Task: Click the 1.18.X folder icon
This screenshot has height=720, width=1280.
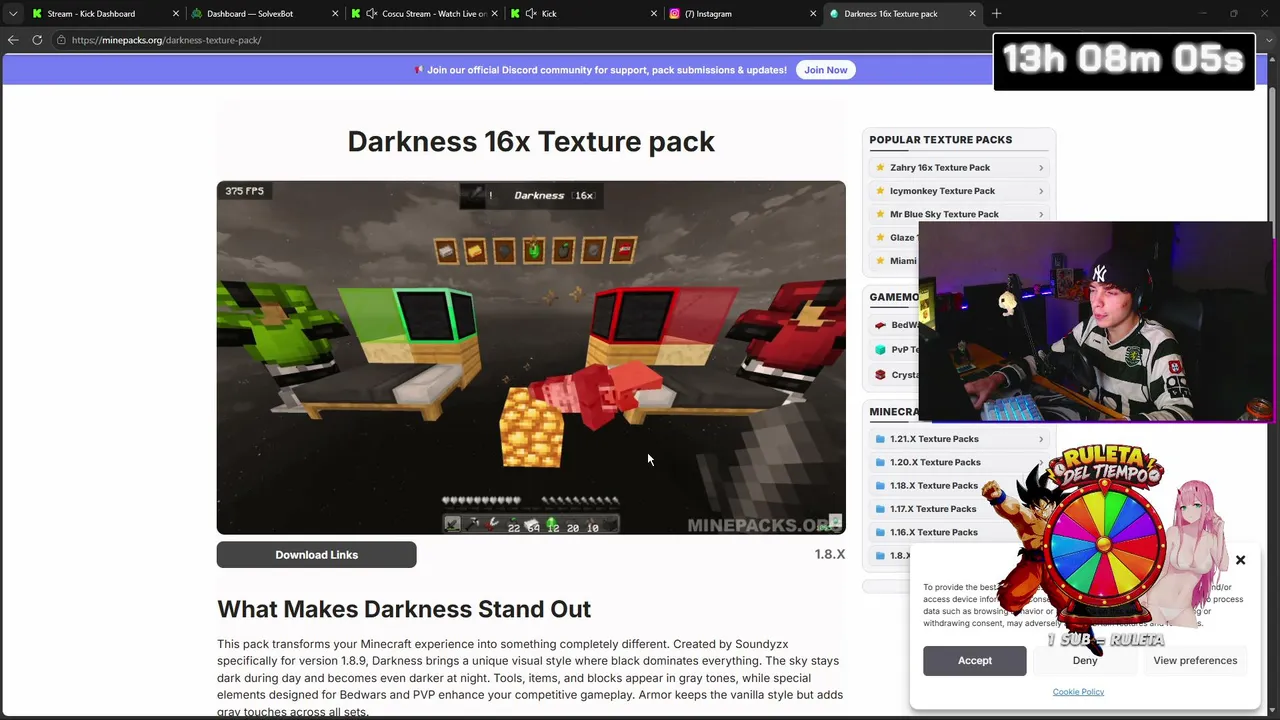Action: pyautogui.click(x=880, y=486)
